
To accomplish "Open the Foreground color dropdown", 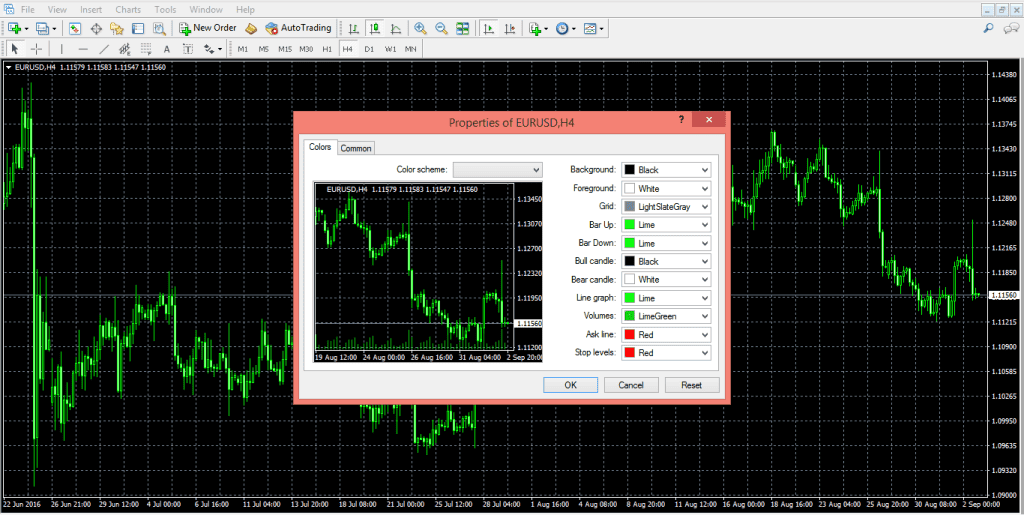I will [666, 188].
